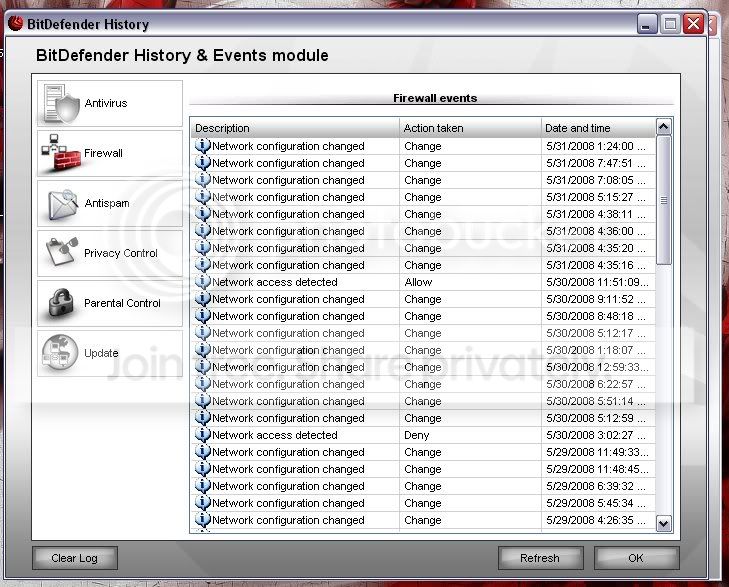Image resolution: width=729 pixels, height=587 pixels.
Task: Click info icon for 5/31/2008 4:36:00 event
Action: [x=202, y=231]
